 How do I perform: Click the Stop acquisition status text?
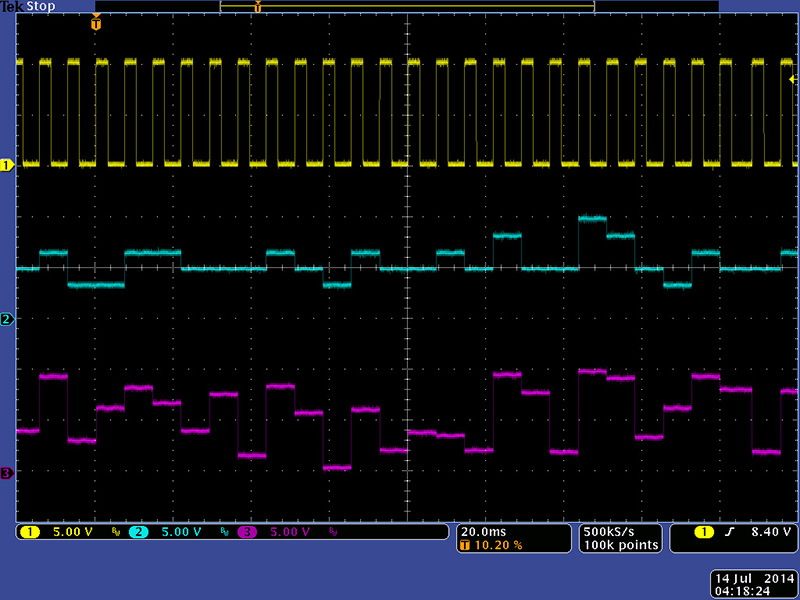pos(41,7)
